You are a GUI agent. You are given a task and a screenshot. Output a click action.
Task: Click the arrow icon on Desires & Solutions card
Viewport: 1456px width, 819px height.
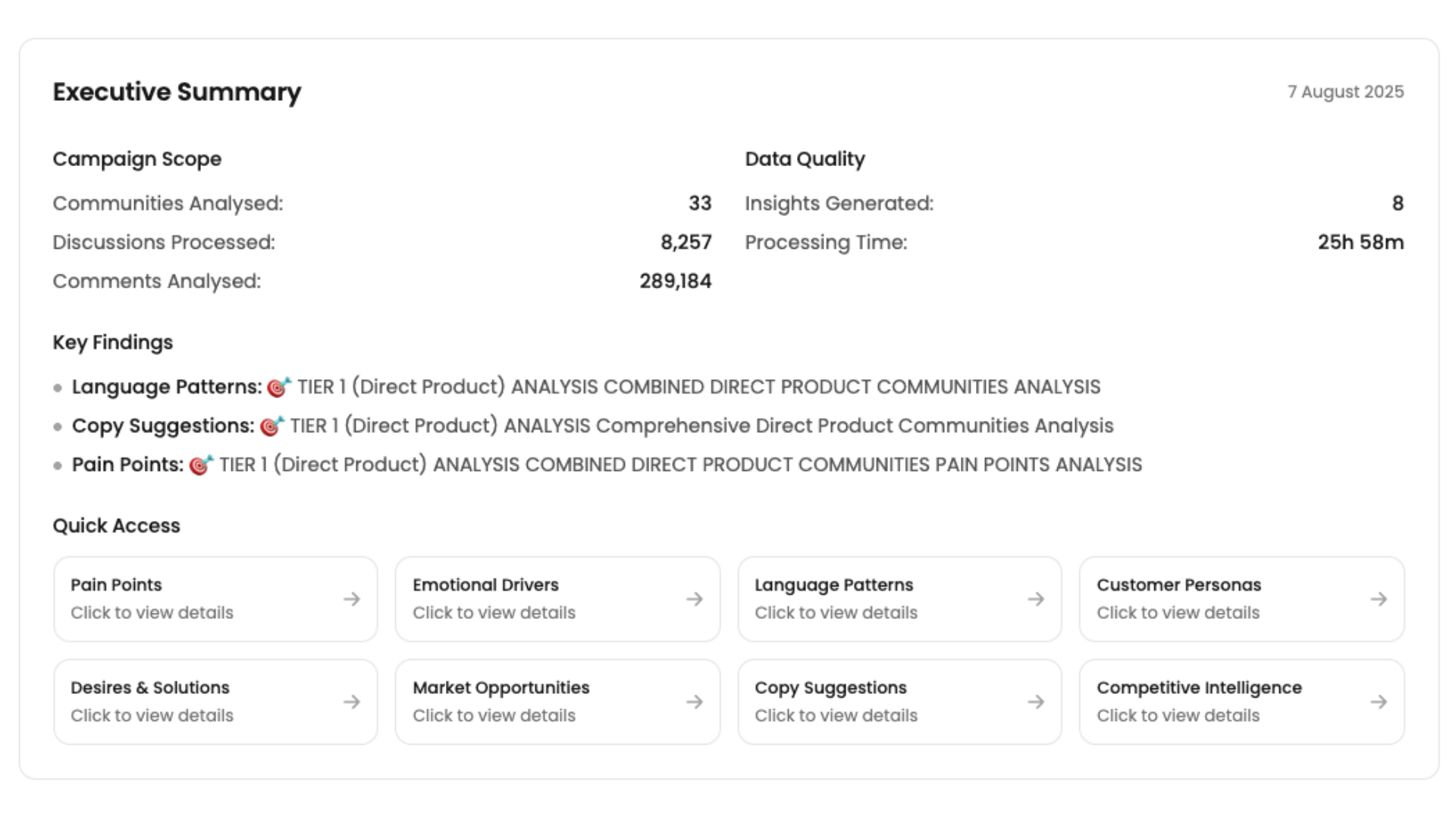point(351,702)
